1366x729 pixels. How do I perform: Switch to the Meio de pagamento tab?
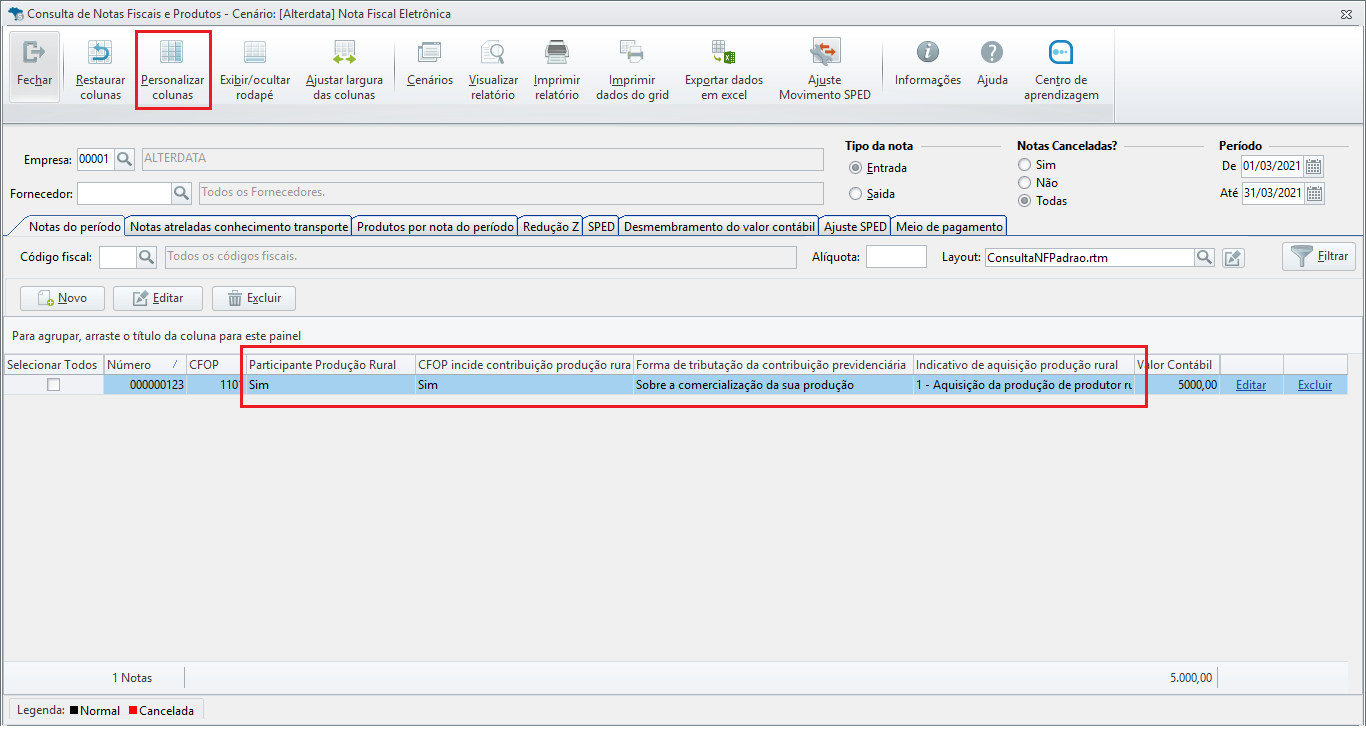coord(948,227)
